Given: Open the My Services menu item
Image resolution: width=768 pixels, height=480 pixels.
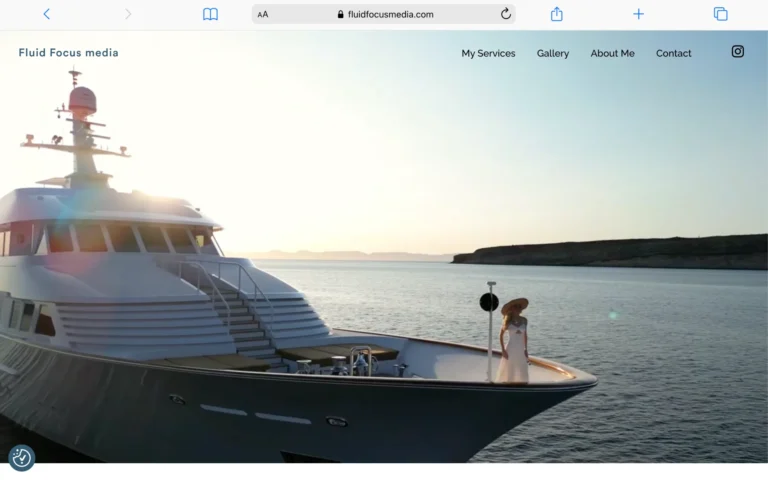Looking at the screenshot, I should pyautogui.click(x=488, y=53).
